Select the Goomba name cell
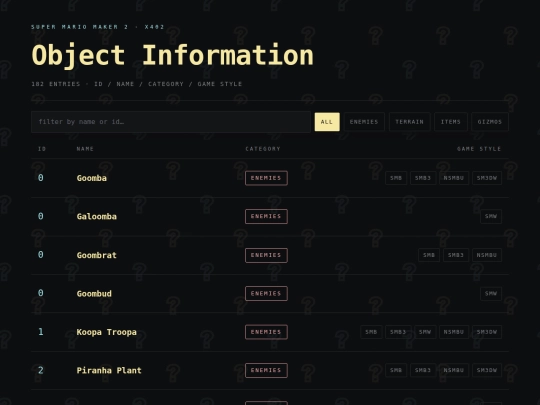The height and width of the screenshot is (405, 540). [92, 178]
